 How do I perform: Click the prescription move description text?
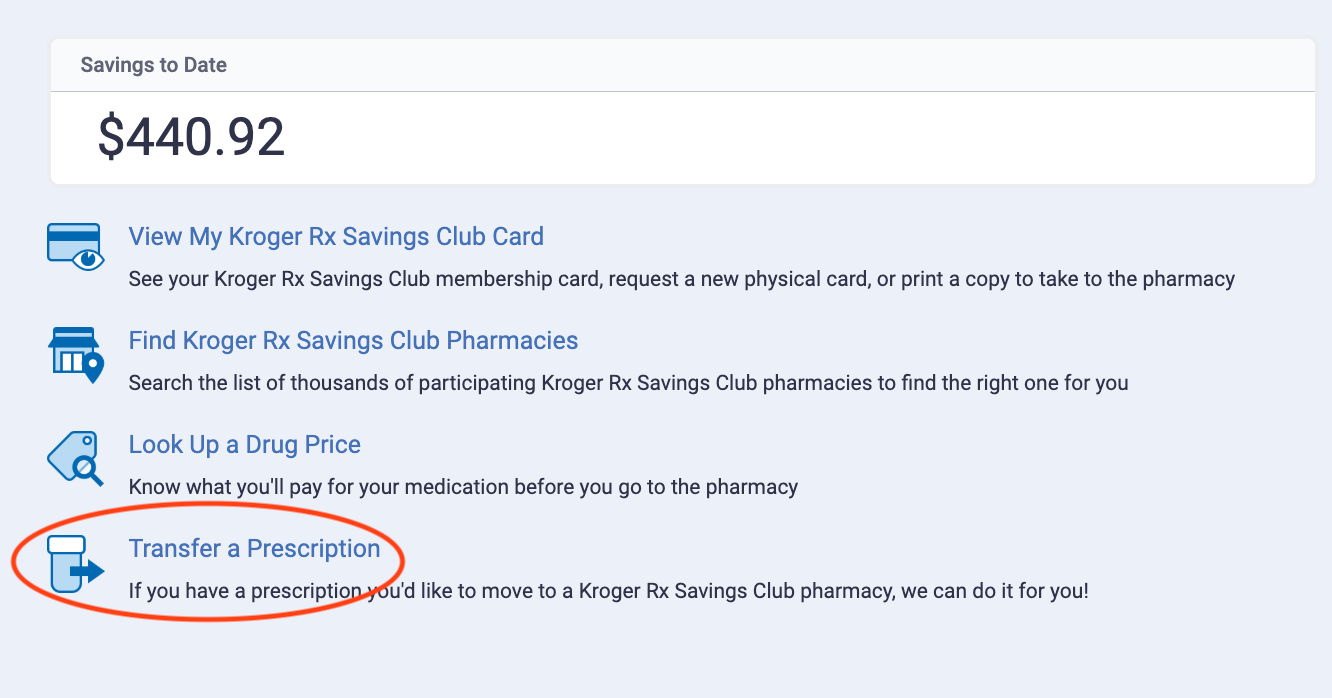click(608, 591)
